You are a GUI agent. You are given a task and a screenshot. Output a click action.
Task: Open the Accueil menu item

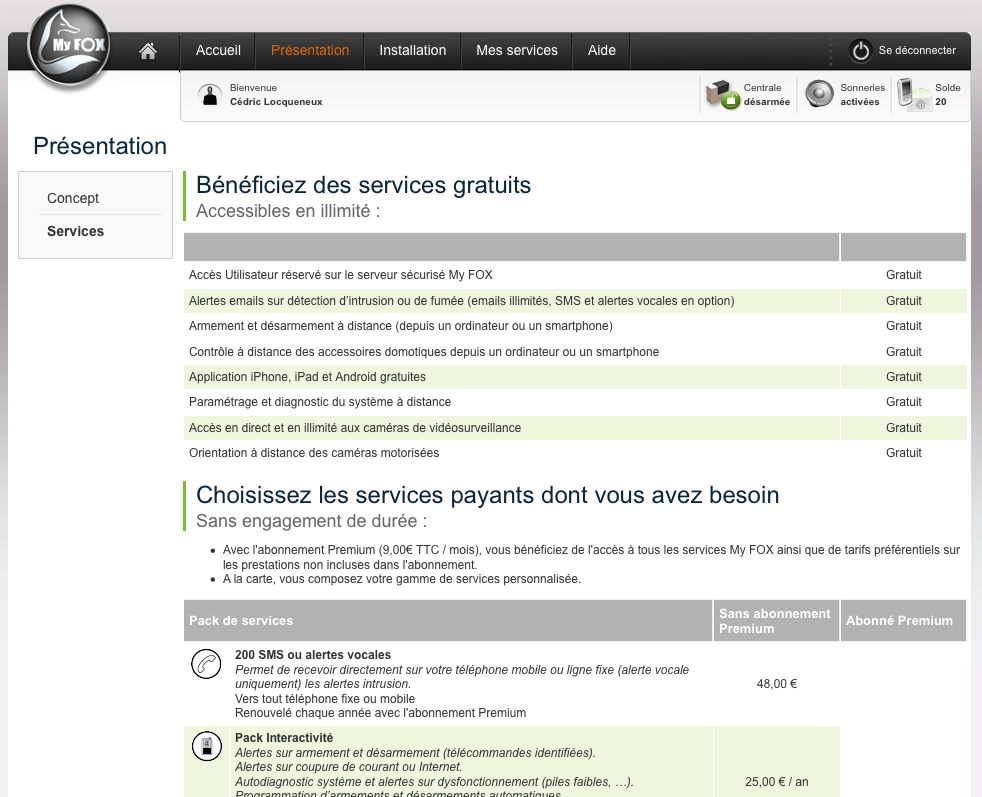[x=218, y=51]
